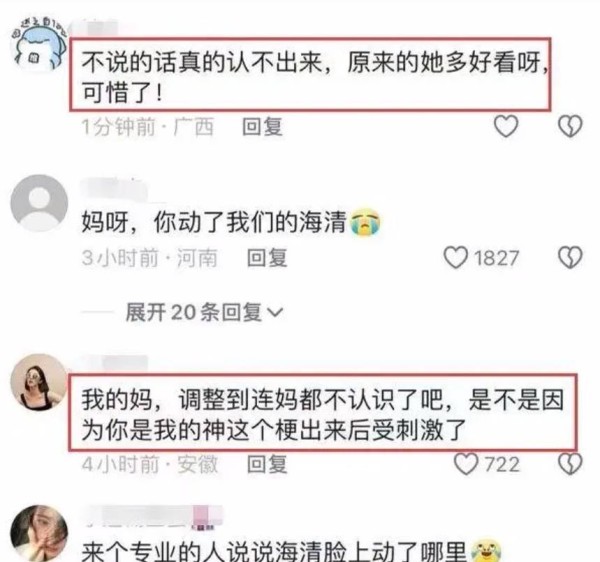
Task: Click the chevron next to 展开 20 条回复
Action: tap(275, 313)
